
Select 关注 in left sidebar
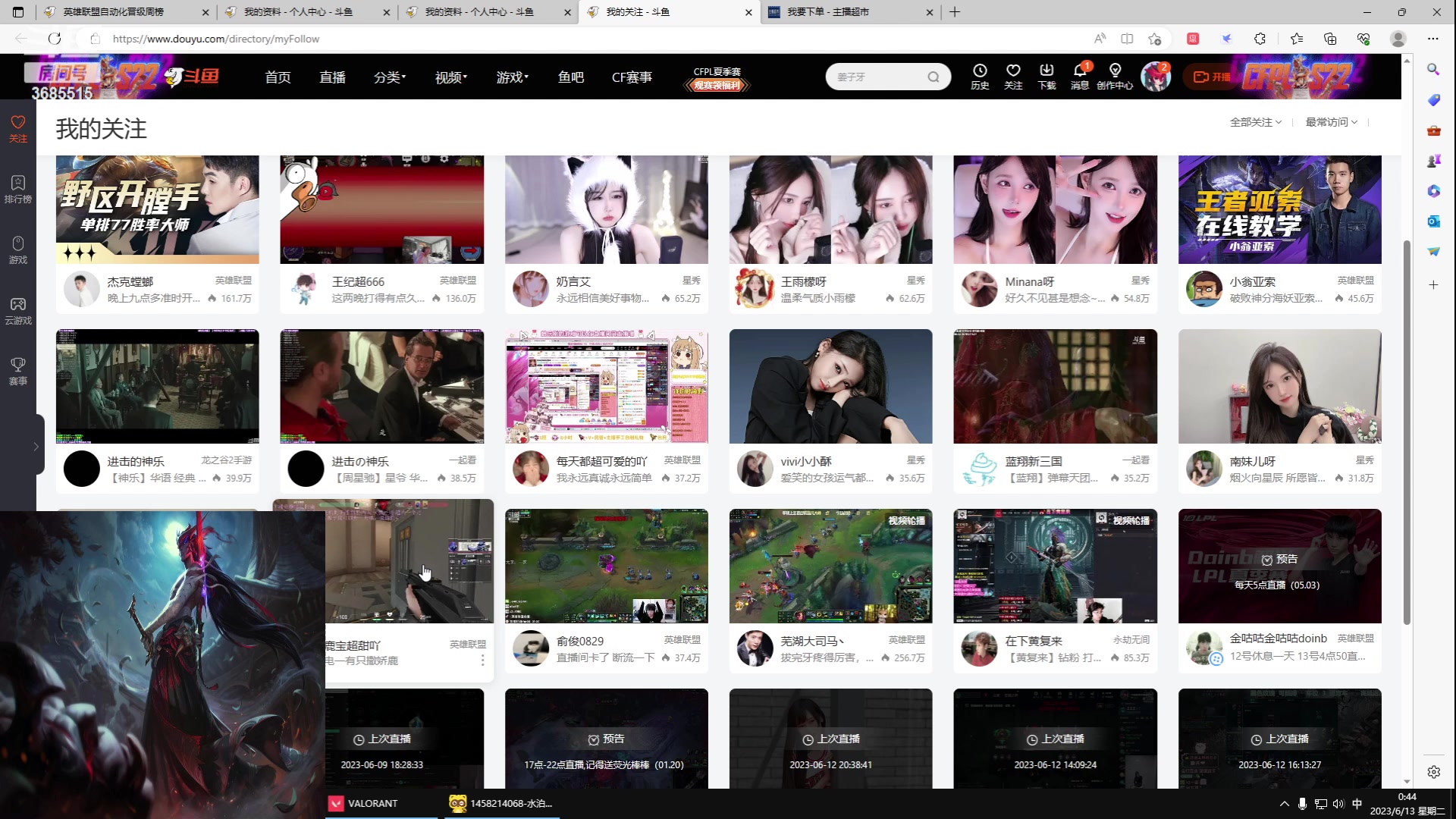tap(18, 128)
